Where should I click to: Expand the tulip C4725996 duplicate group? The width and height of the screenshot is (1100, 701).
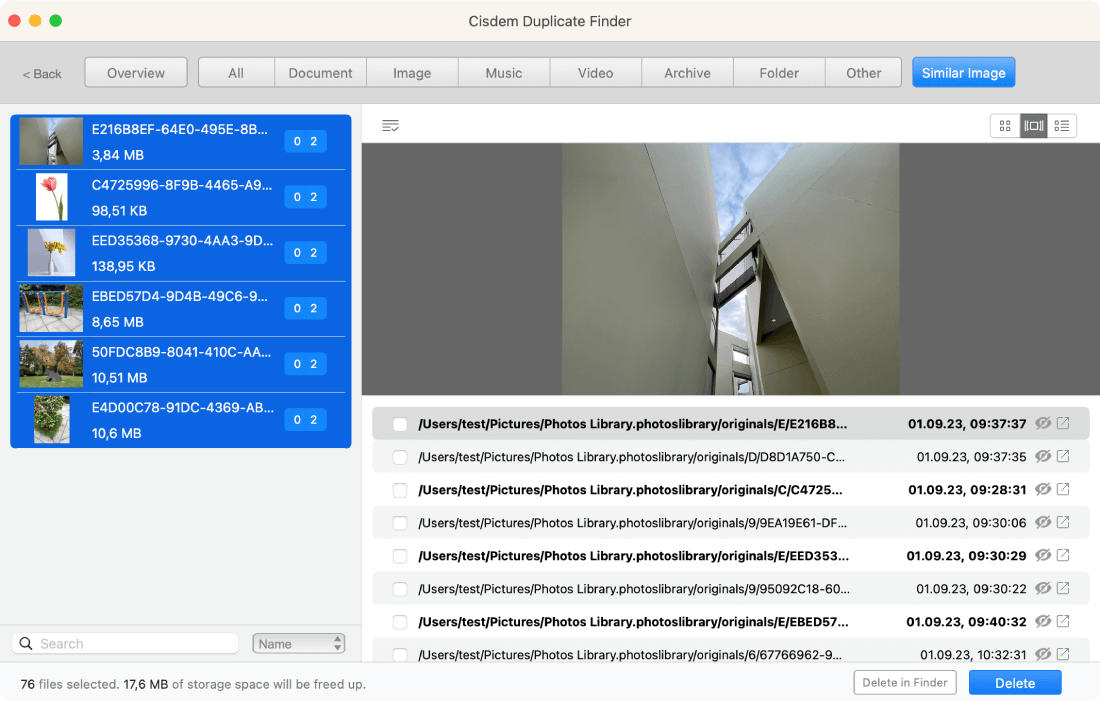(x=180, y=197)
